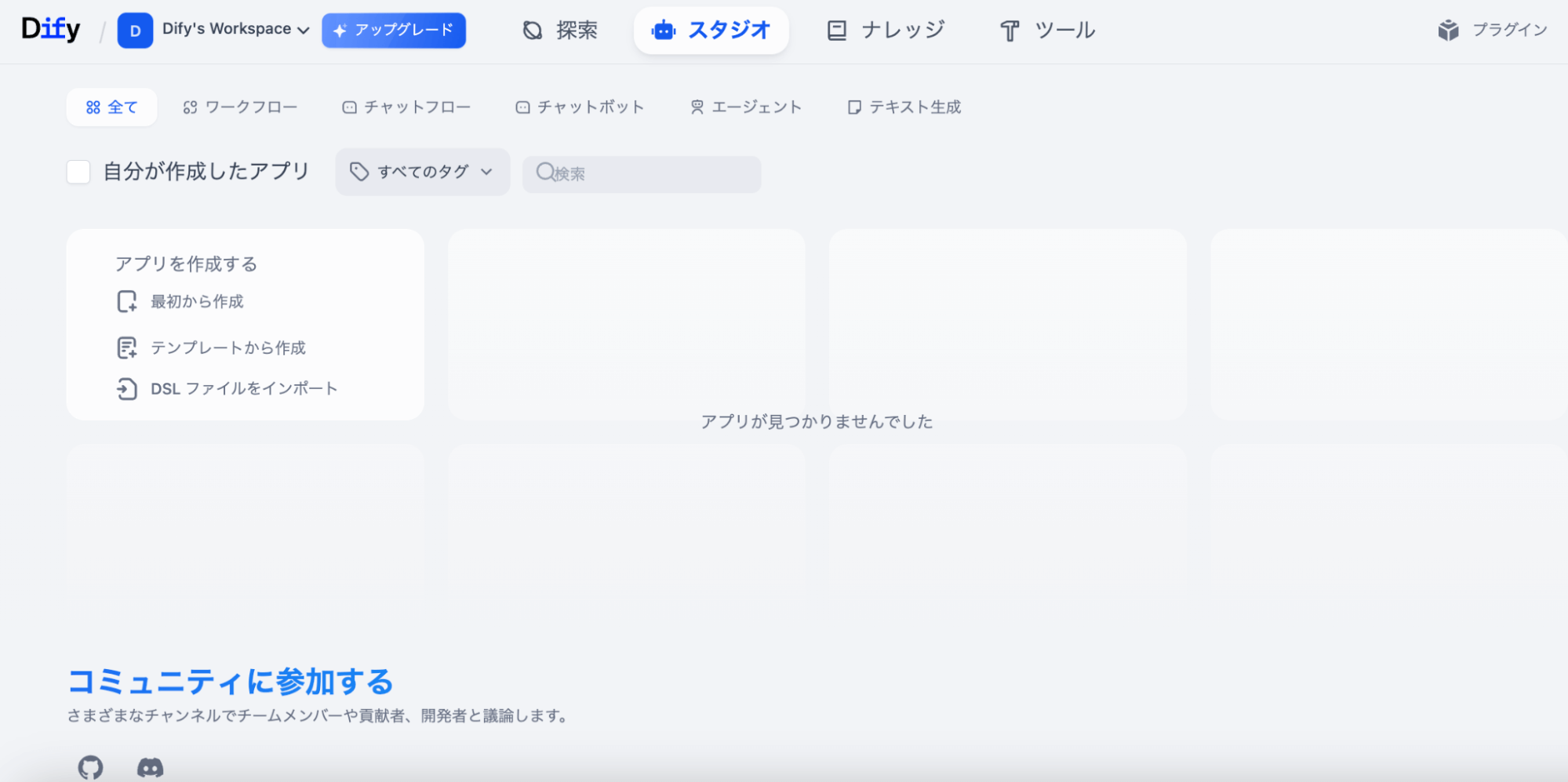
Task: Filter by エージェント agent apps
Action: (746, 107)
